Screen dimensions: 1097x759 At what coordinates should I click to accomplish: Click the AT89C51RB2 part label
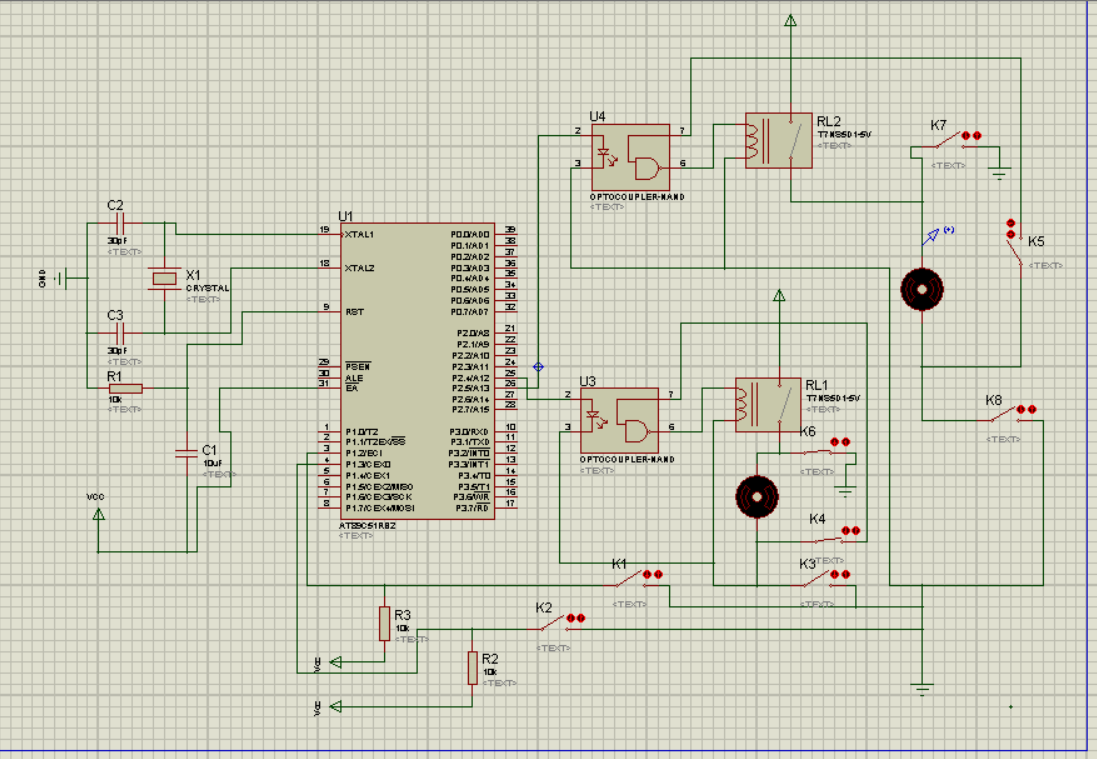tap(367, 525)
